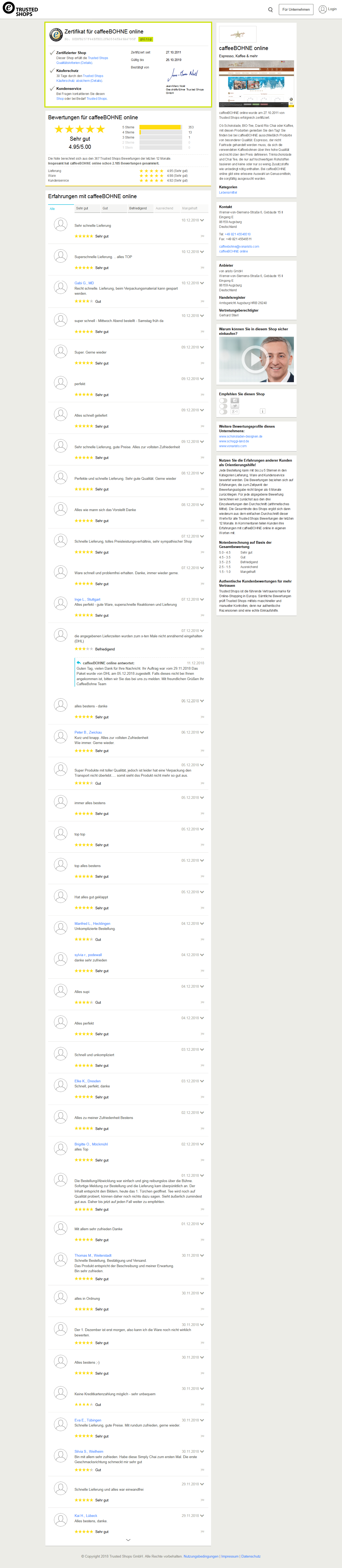Open the www.schoggi-land.de link

tap(234, 441)
